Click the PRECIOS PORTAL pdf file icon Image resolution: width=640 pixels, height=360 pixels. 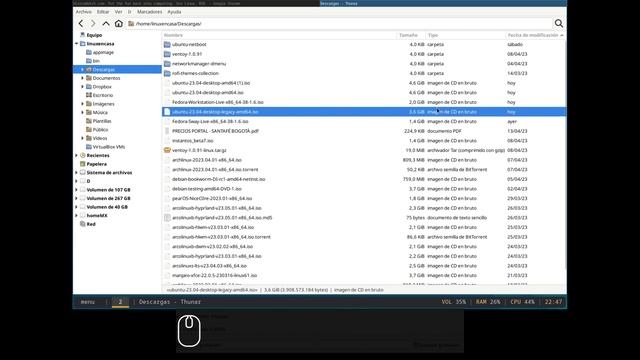(x=167, y=131)
